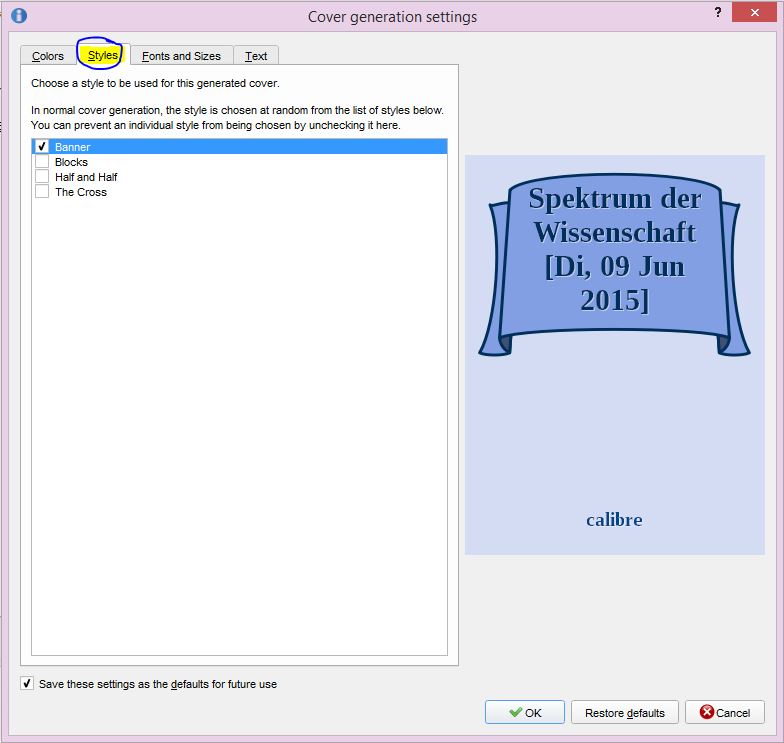This screenshot has width=784, height=743.
Task: Select the Half and Half style name
Action: pyautogui.click(x=86, y=177)
